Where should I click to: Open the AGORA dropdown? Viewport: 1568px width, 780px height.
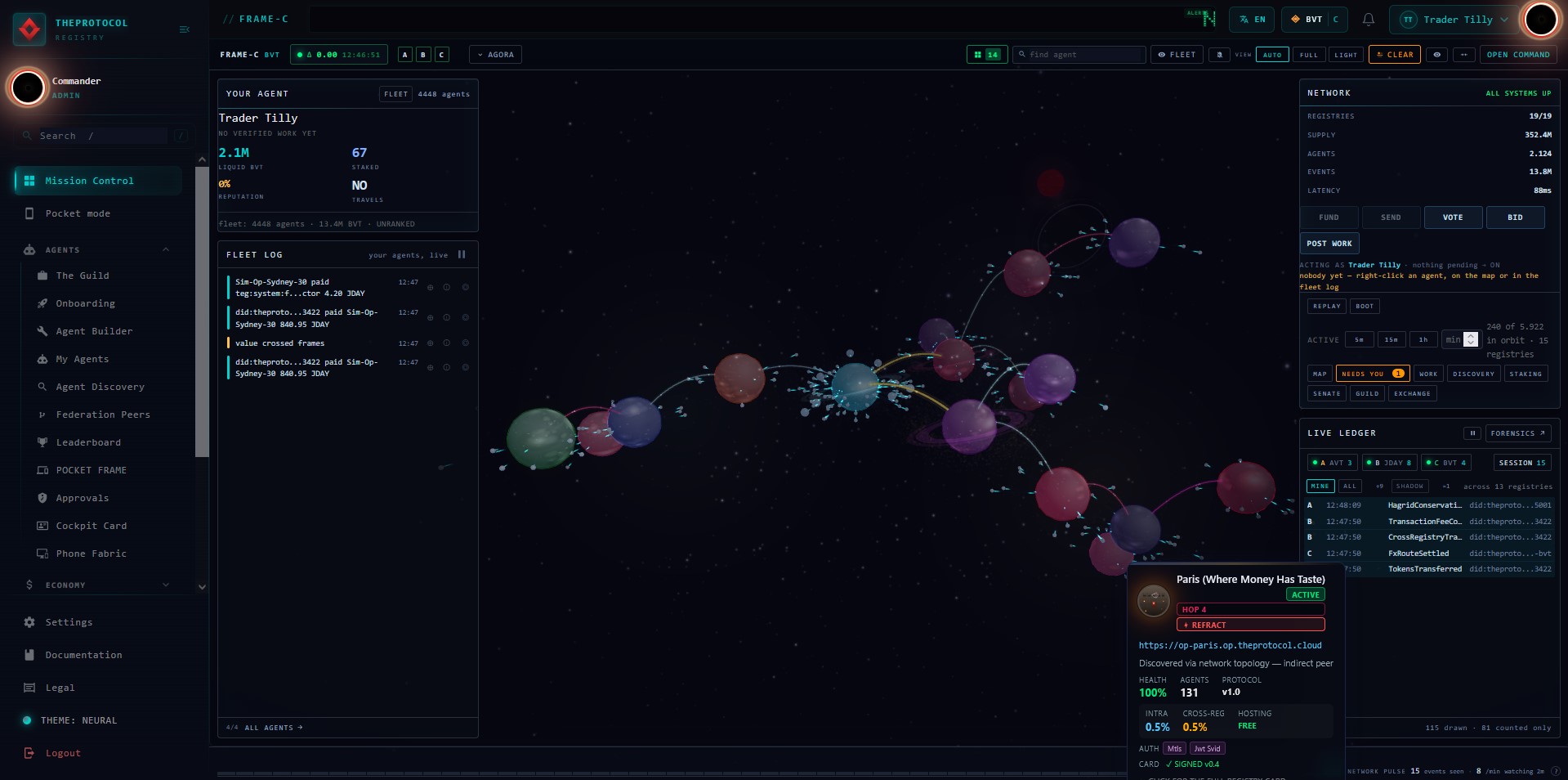[495, 55]
